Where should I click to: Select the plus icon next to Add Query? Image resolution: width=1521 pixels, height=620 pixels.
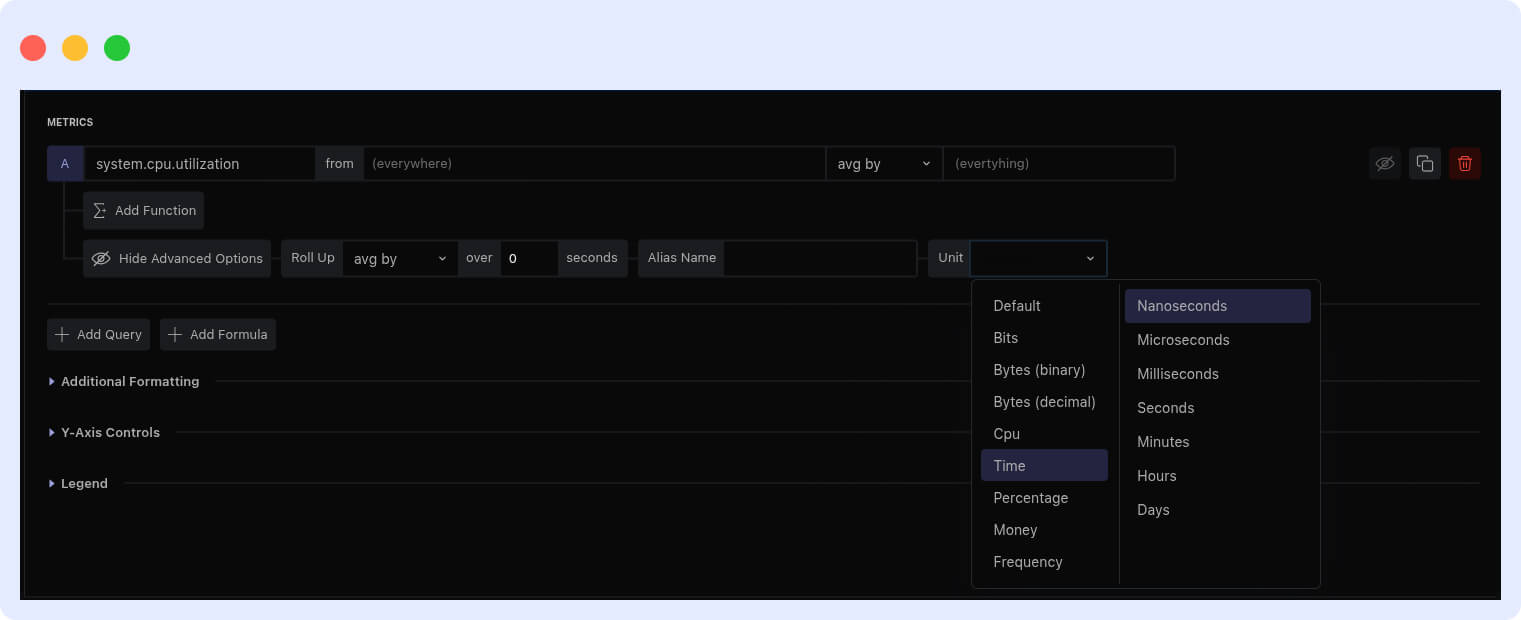tap(62, 334)
